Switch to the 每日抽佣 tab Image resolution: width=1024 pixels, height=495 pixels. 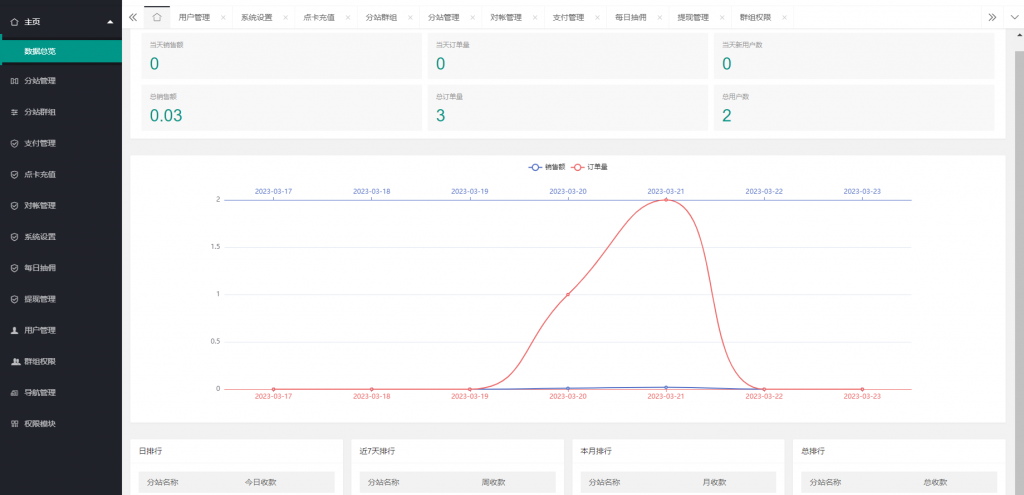[x=631, y=18]
